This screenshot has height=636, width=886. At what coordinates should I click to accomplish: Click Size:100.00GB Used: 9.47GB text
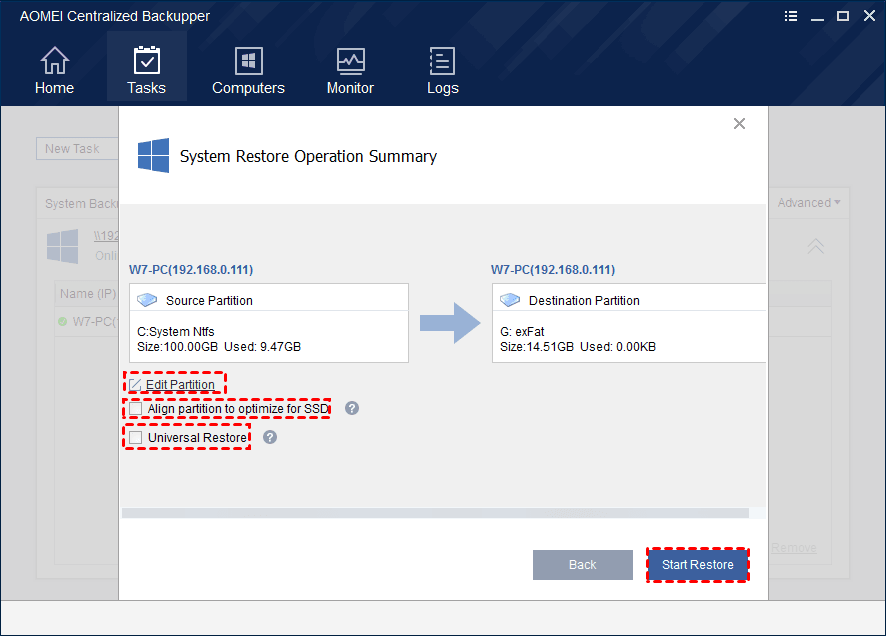[219, 347]
